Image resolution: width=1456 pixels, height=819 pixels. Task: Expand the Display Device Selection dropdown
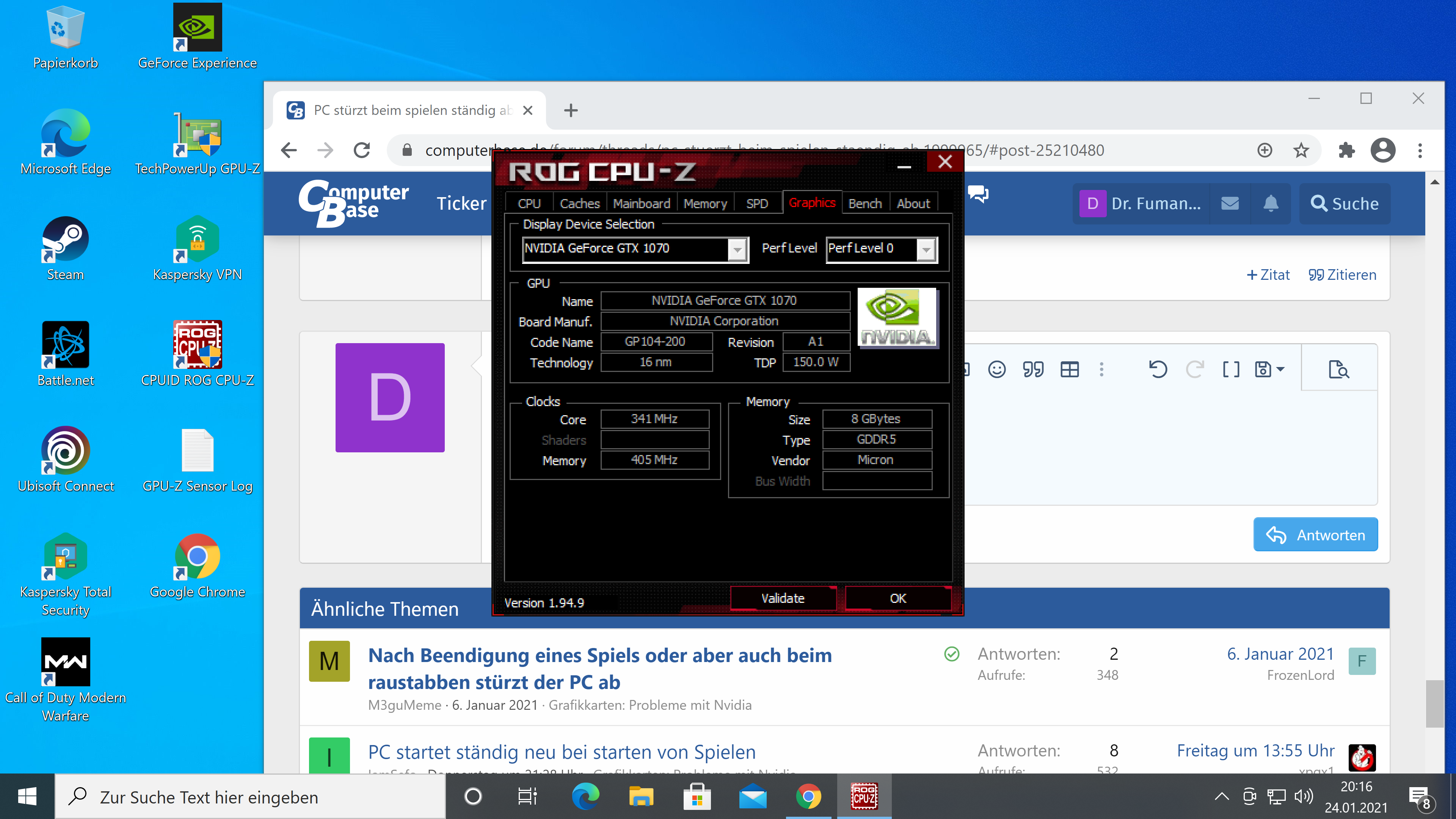[737, 249]
